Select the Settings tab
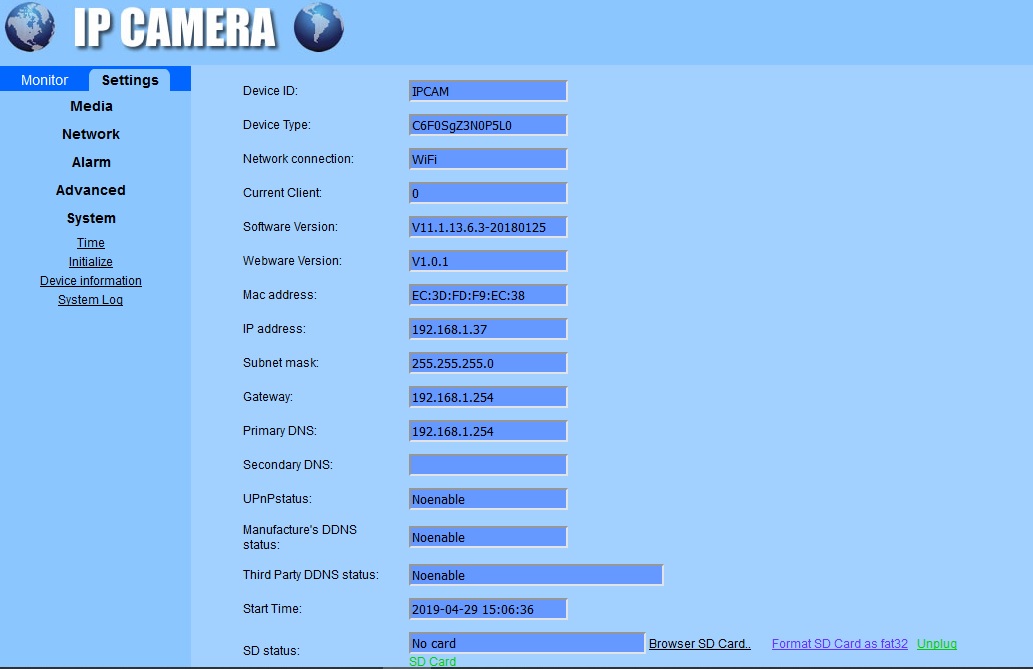Screen dimensions: 1033x669 click(x=130, y=80)
